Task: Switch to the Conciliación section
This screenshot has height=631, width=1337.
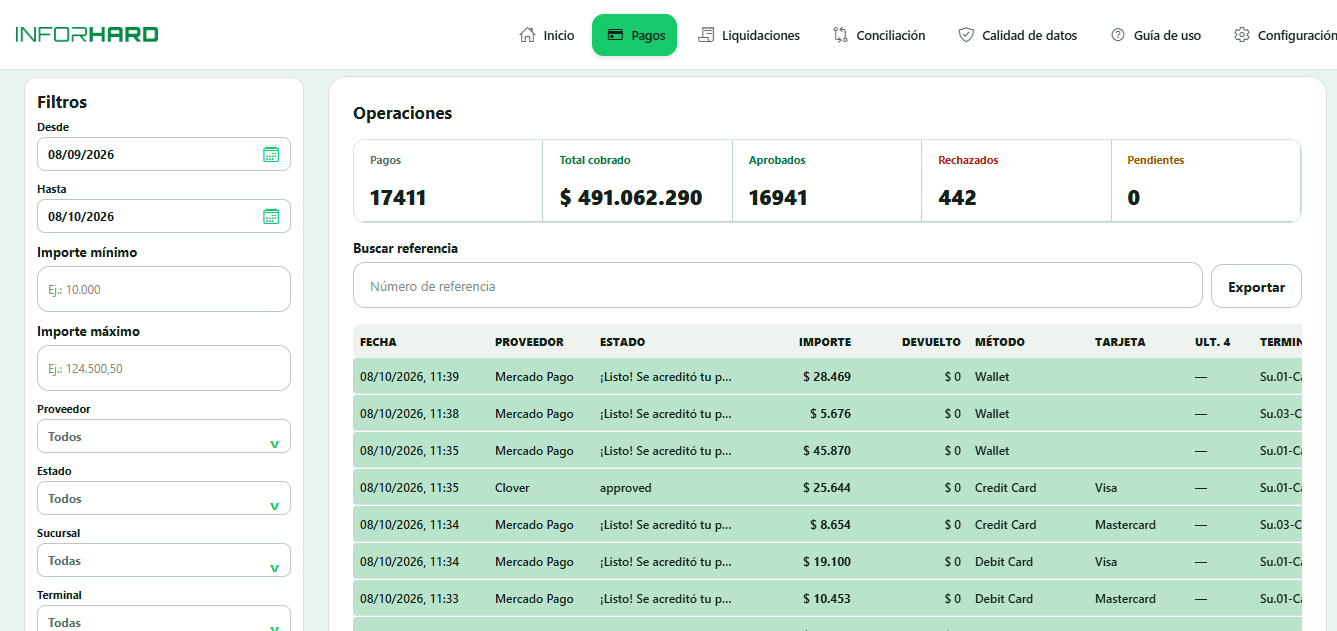Action: [x=879, y=35]
